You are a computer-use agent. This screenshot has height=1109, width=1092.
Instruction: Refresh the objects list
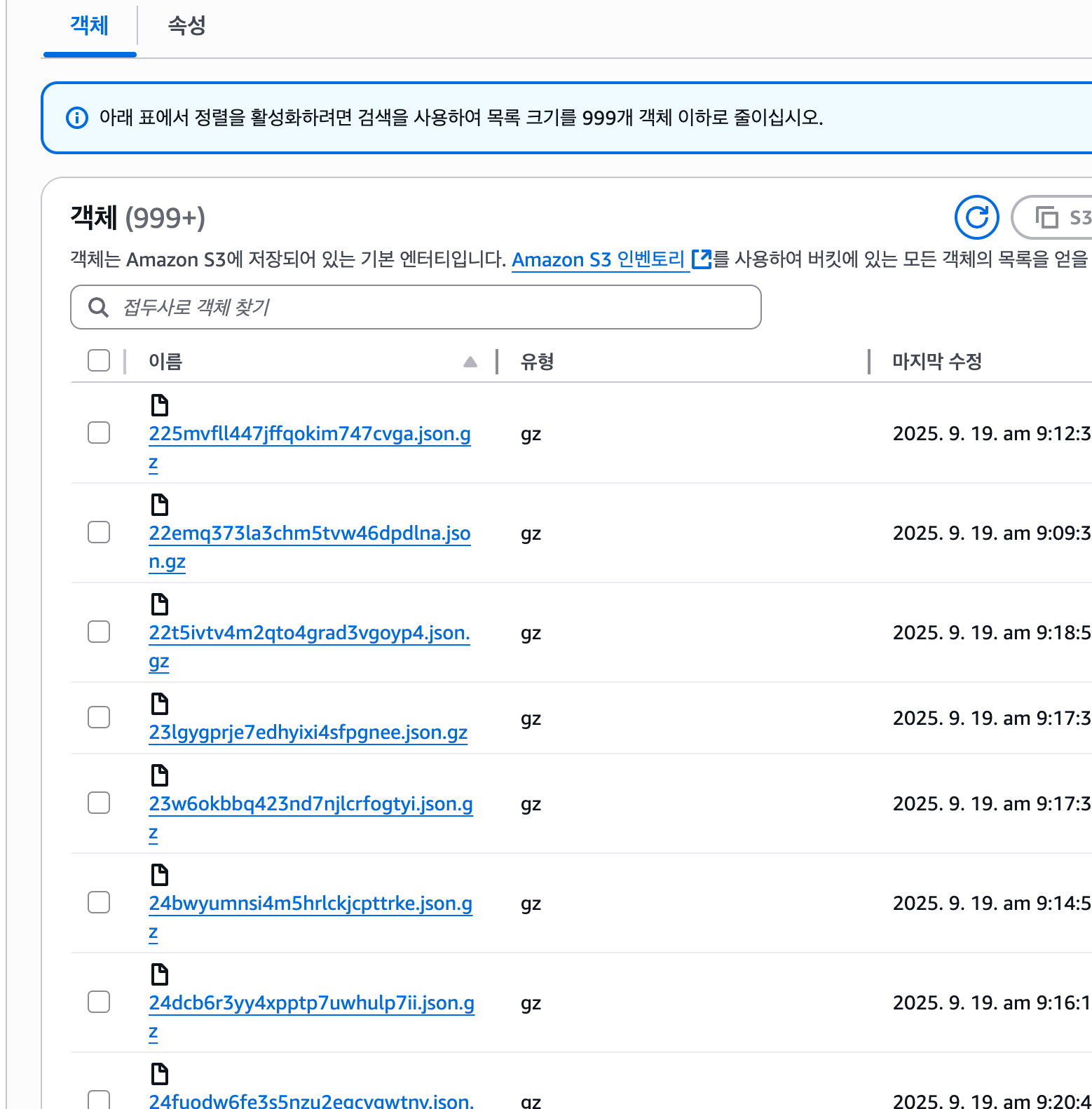(976, 217)
